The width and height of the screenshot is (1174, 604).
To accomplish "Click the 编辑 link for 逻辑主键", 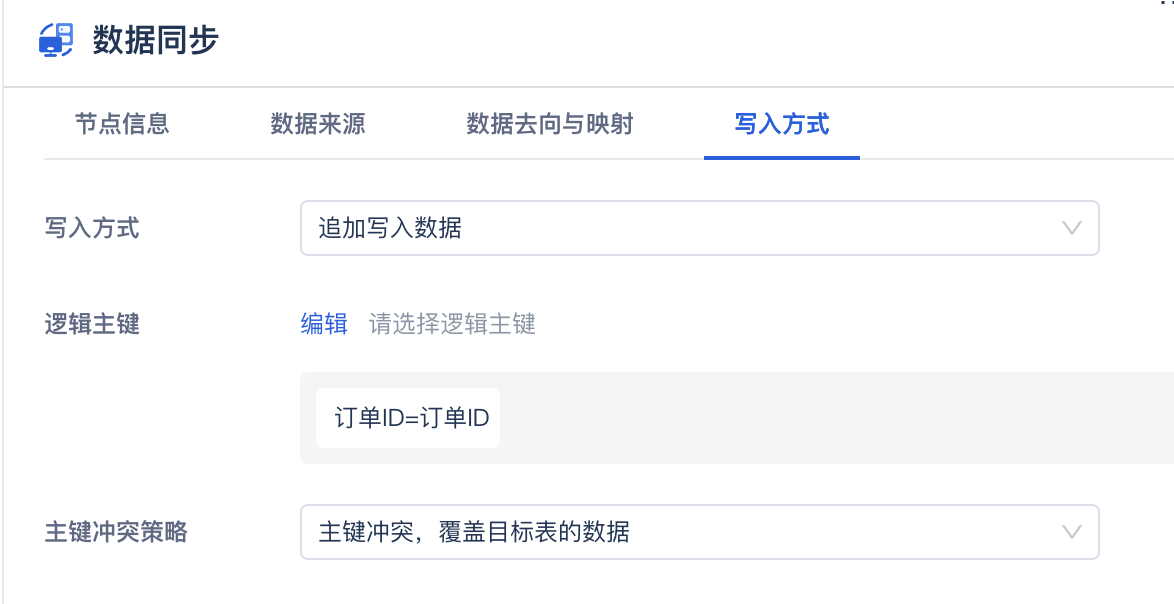I will point(324,324).
